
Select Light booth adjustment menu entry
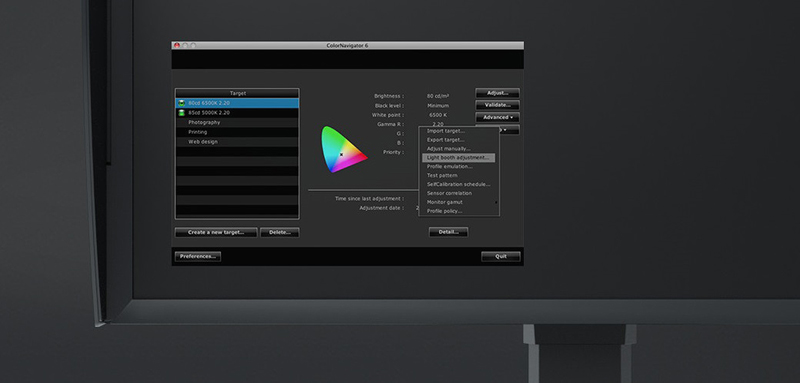tap(458, 158)
